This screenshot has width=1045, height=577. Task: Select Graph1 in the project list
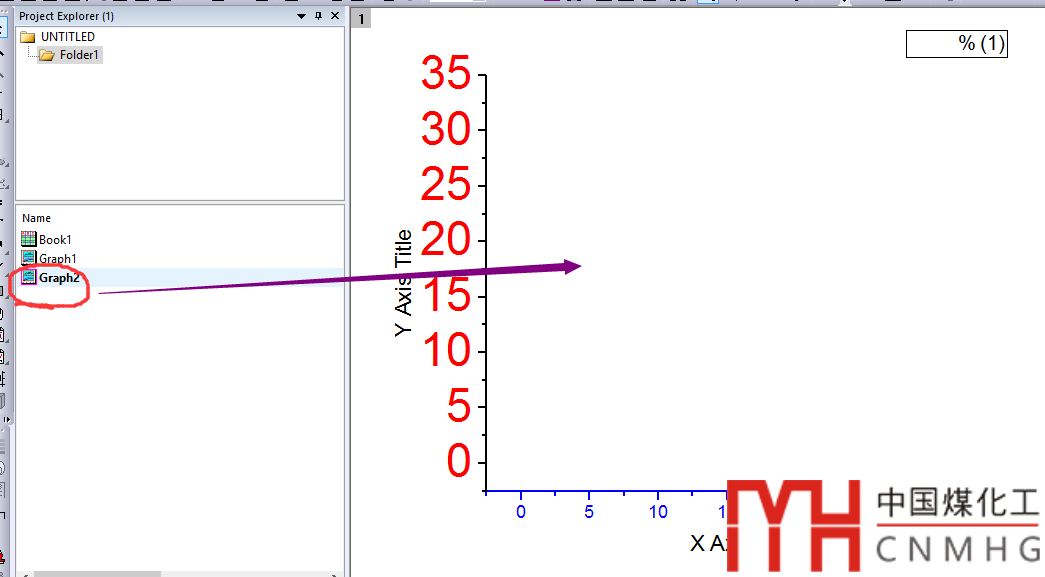coord(49,258)
